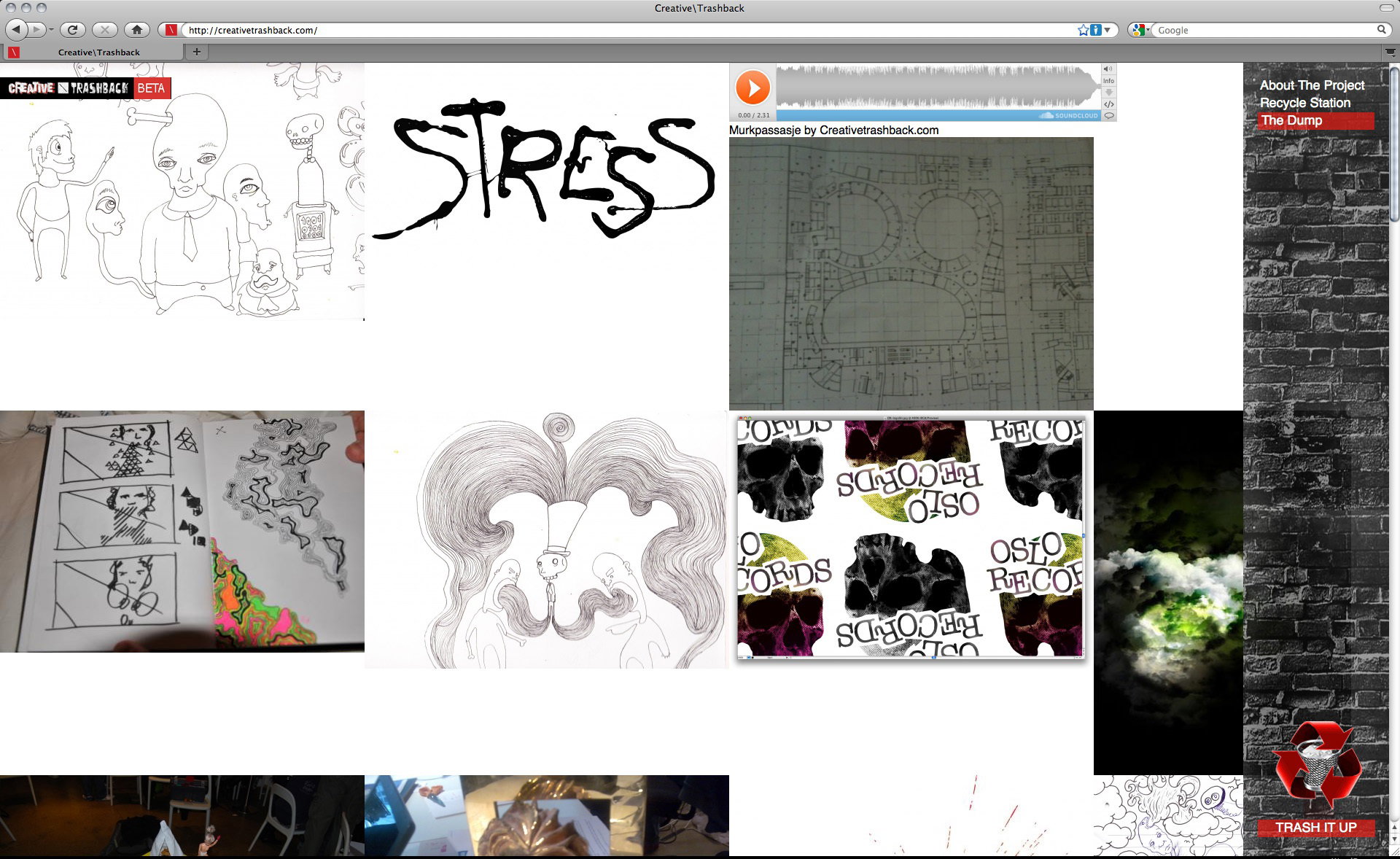Expand the list all tabs button

tap(1390, 52)
